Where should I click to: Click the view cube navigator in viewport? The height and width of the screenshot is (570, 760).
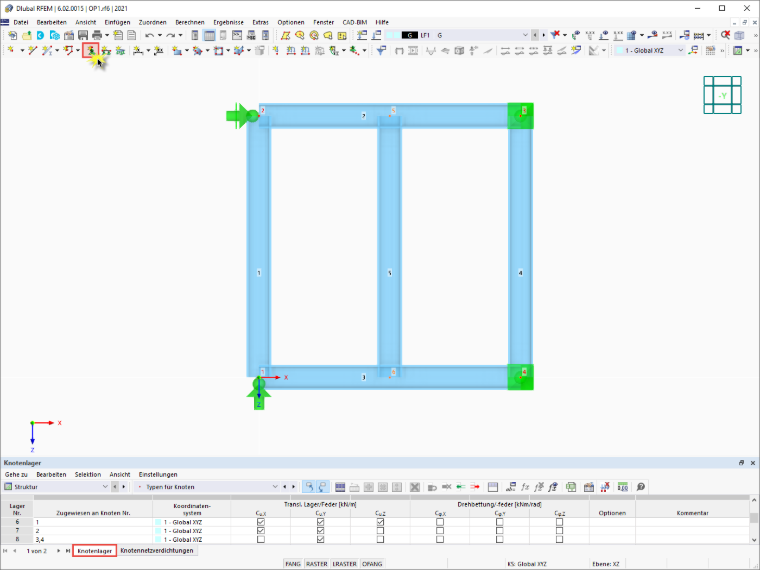722,95
